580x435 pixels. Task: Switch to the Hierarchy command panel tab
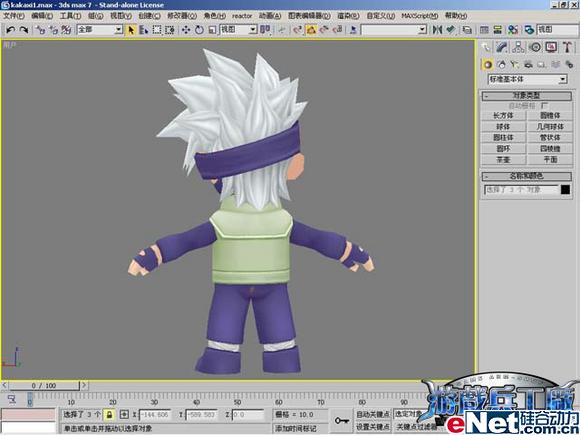518,47
